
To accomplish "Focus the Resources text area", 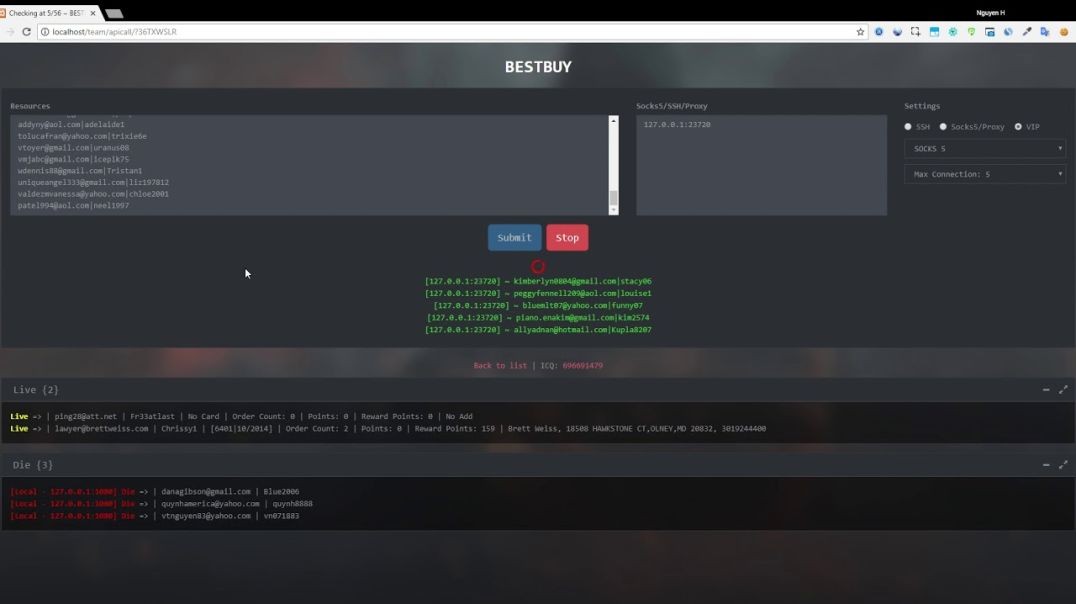I will 309,165.
